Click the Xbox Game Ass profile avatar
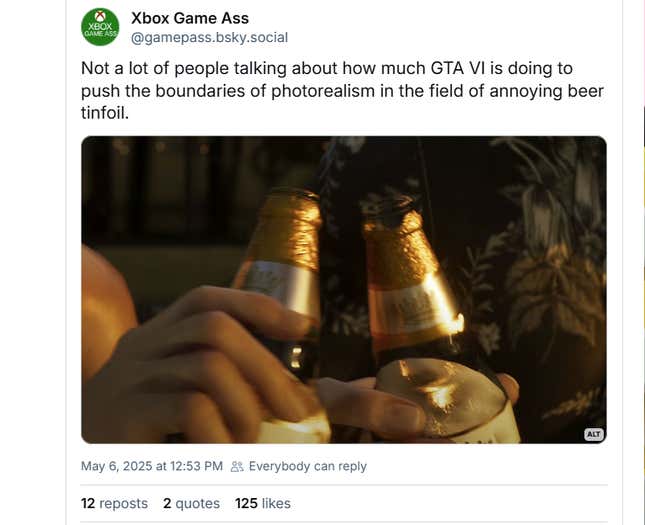 [x=100, y=27]
